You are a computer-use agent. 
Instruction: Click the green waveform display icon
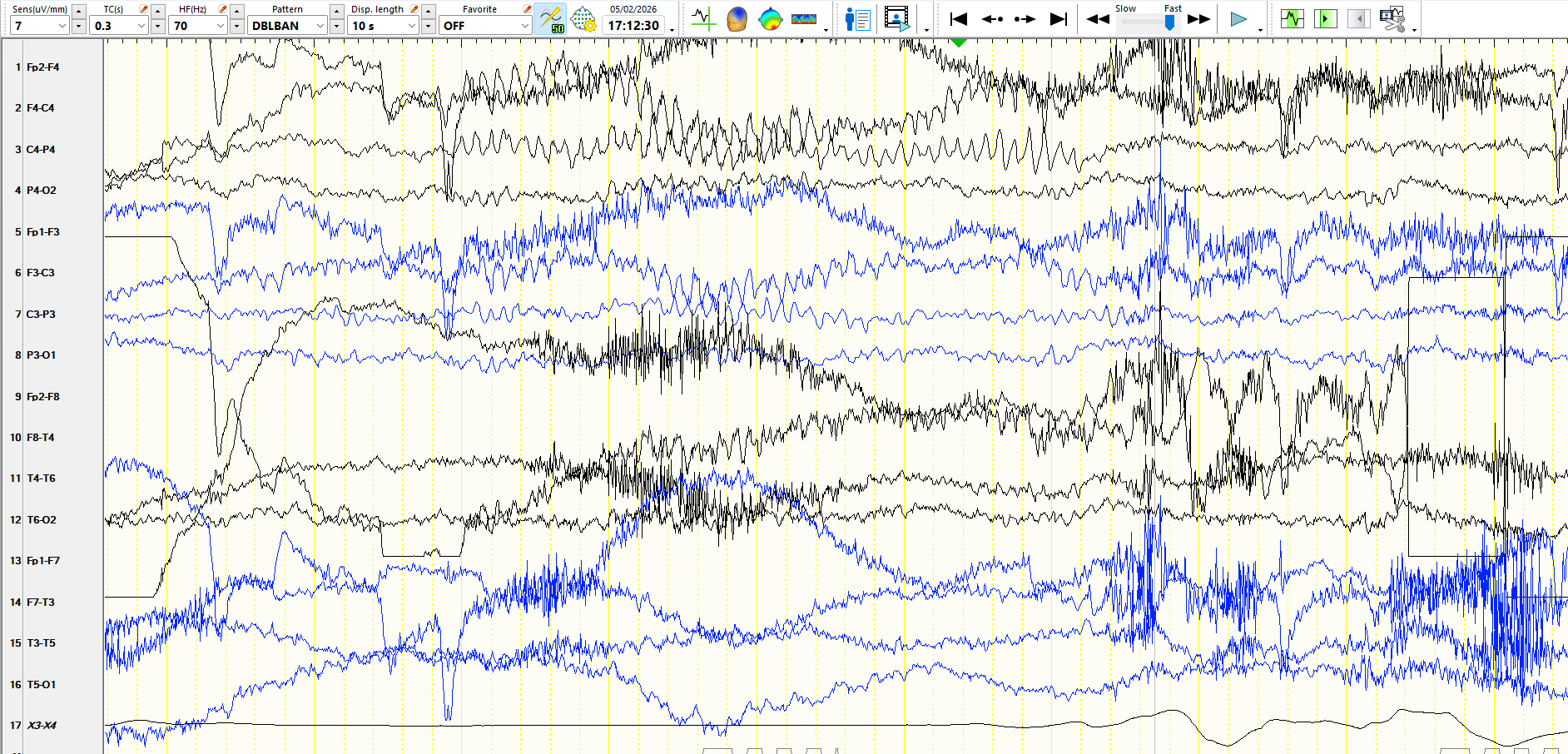[x=1292, y=18]
